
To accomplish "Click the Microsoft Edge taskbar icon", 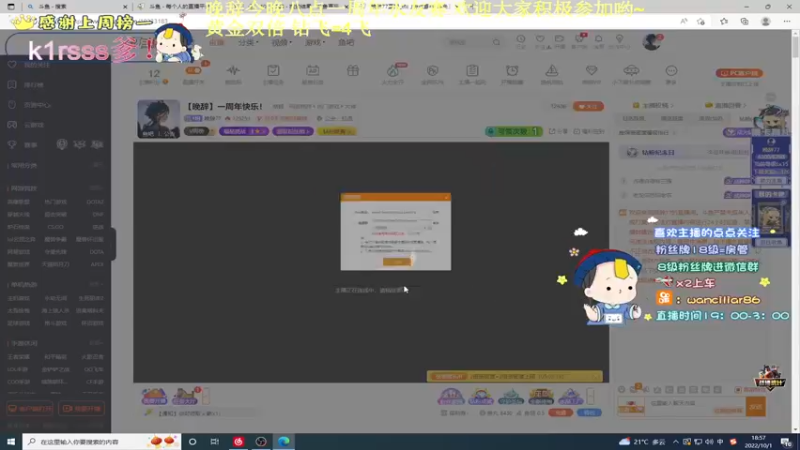I will (x=284, y=441).
